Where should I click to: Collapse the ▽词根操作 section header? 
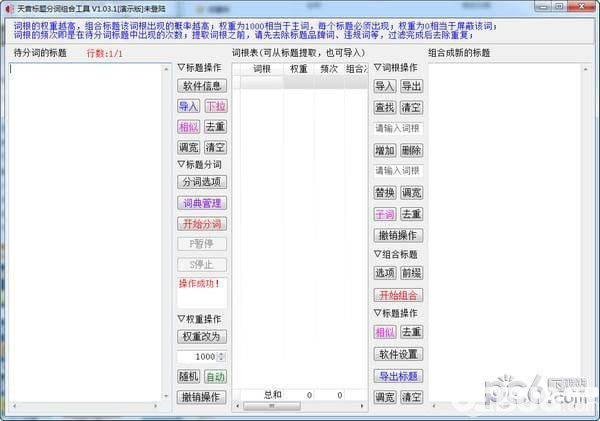pos(396,68)
